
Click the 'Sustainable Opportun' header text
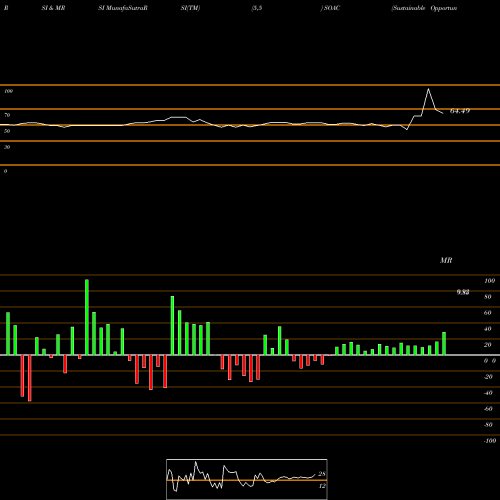pyautogui.click(x=424, y=8)
